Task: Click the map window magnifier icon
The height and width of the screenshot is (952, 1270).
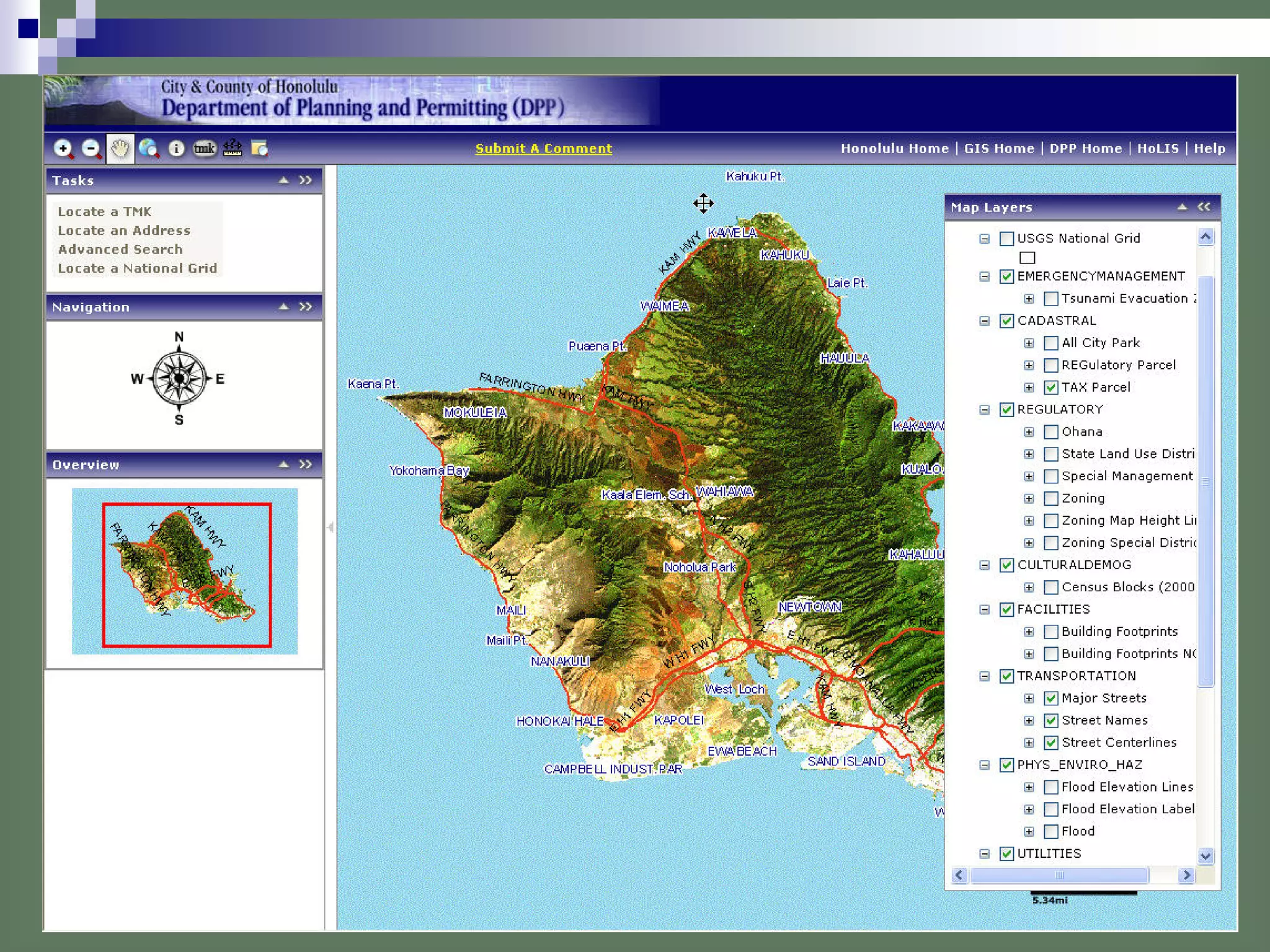Action: (259, 149)
